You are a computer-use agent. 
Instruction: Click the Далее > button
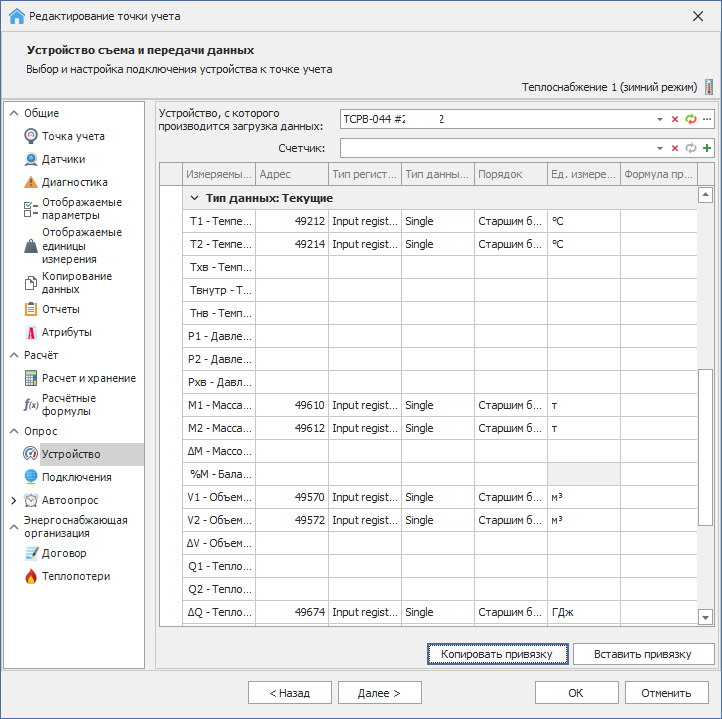tap(379, 692)
